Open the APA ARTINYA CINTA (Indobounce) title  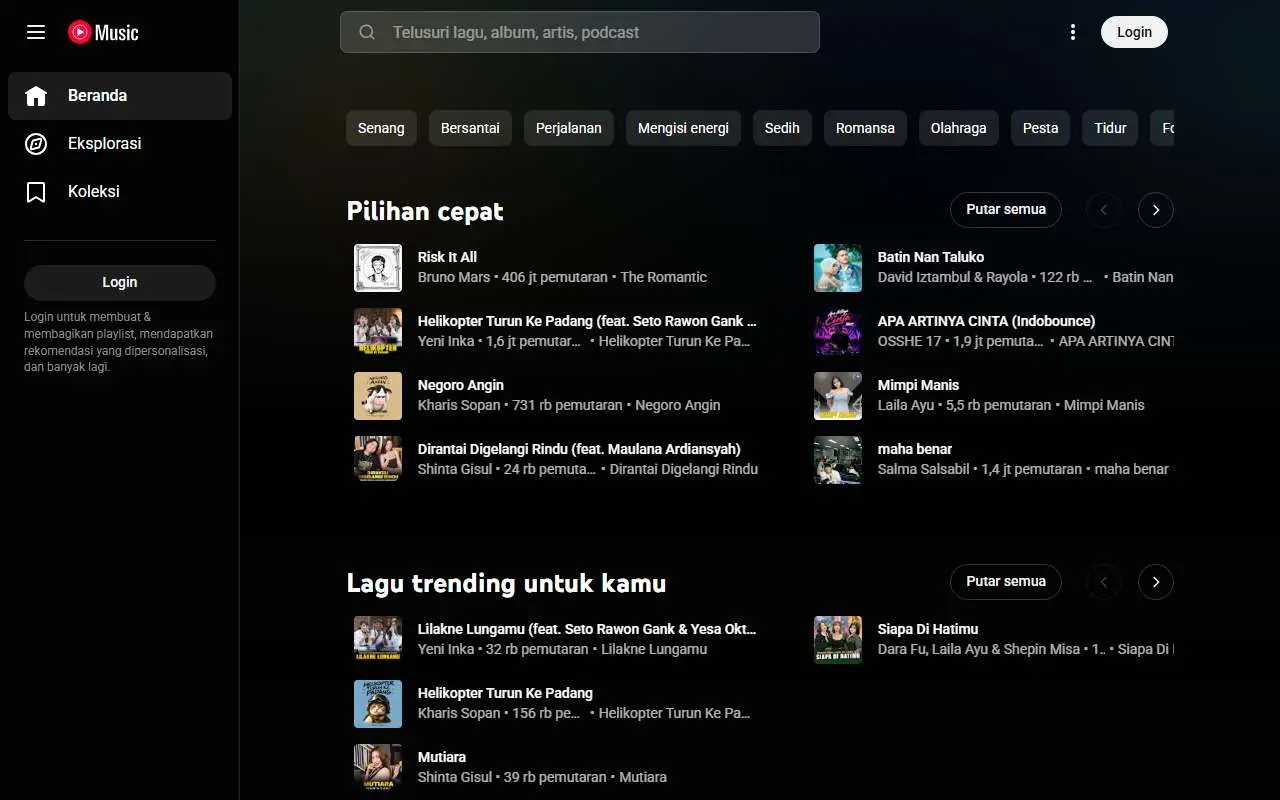(986, 321)
